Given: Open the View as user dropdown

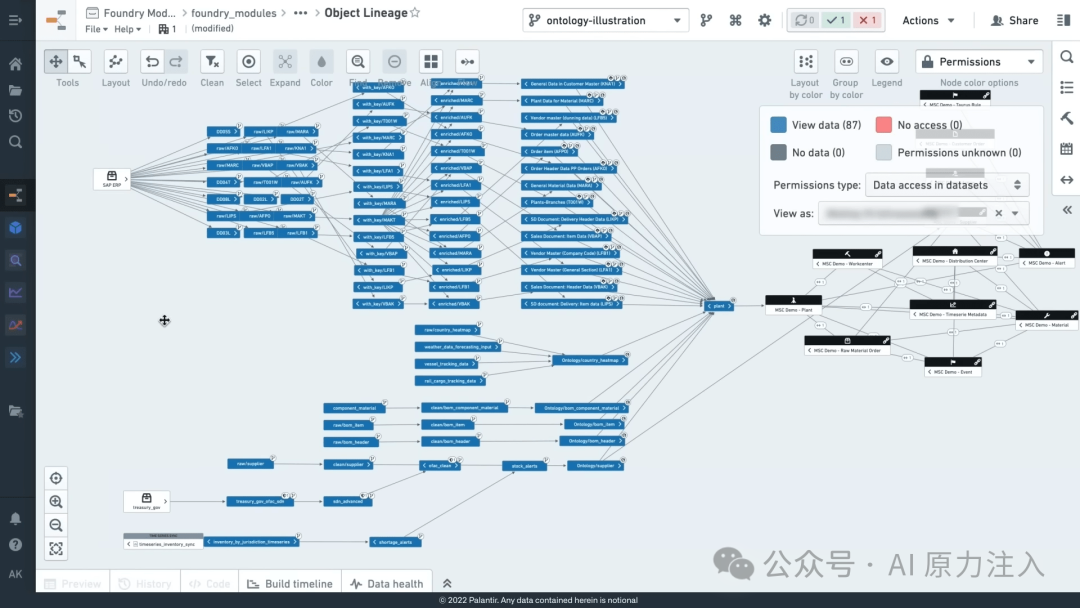Looking at the screenshot, I should 1015,213.
